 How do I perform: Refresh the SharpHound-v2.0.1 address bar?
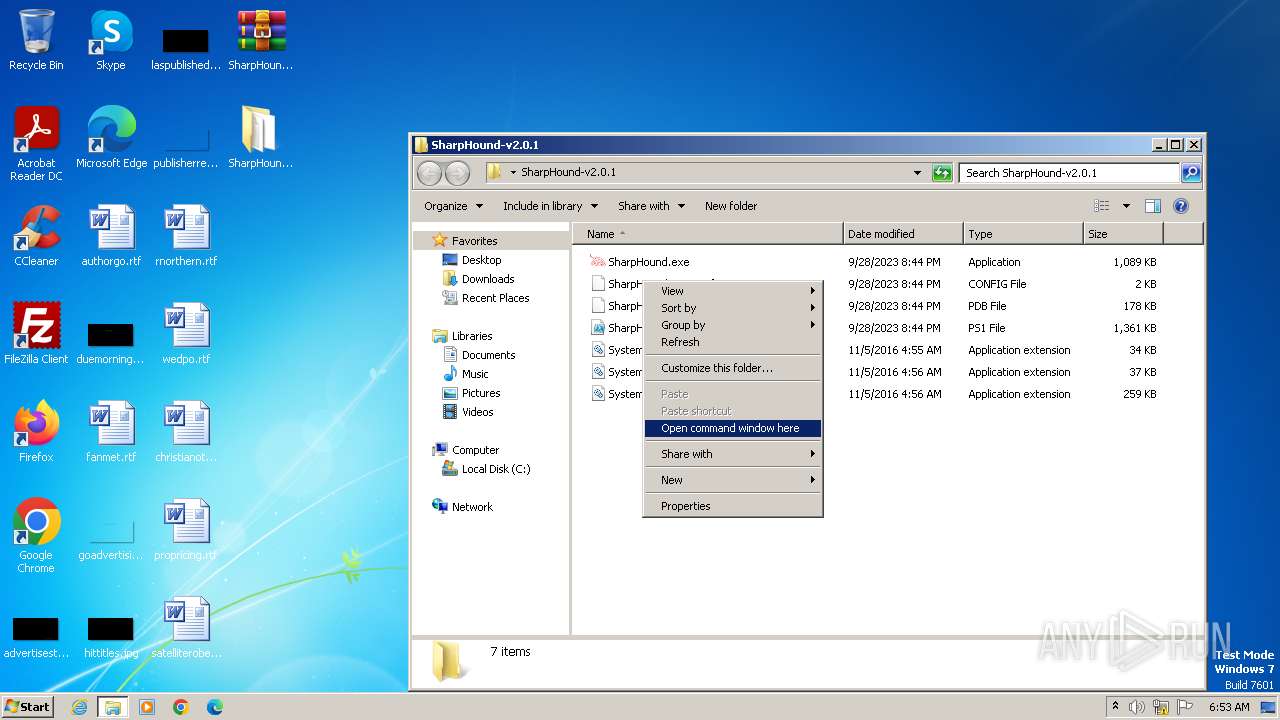pyautogui.click(x=942, y=173)
